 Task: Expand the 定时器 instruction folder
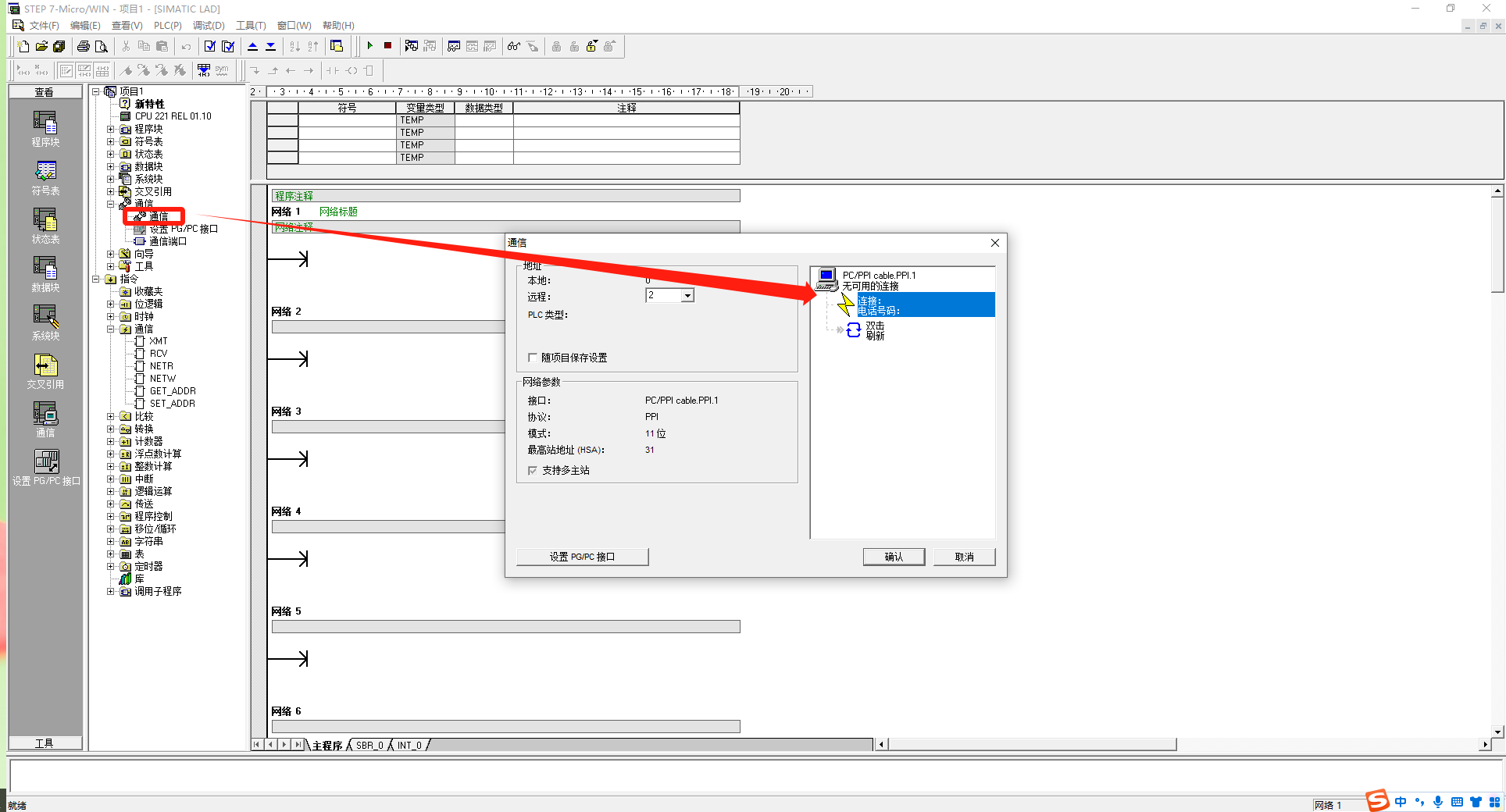click(x=111, y=566)
